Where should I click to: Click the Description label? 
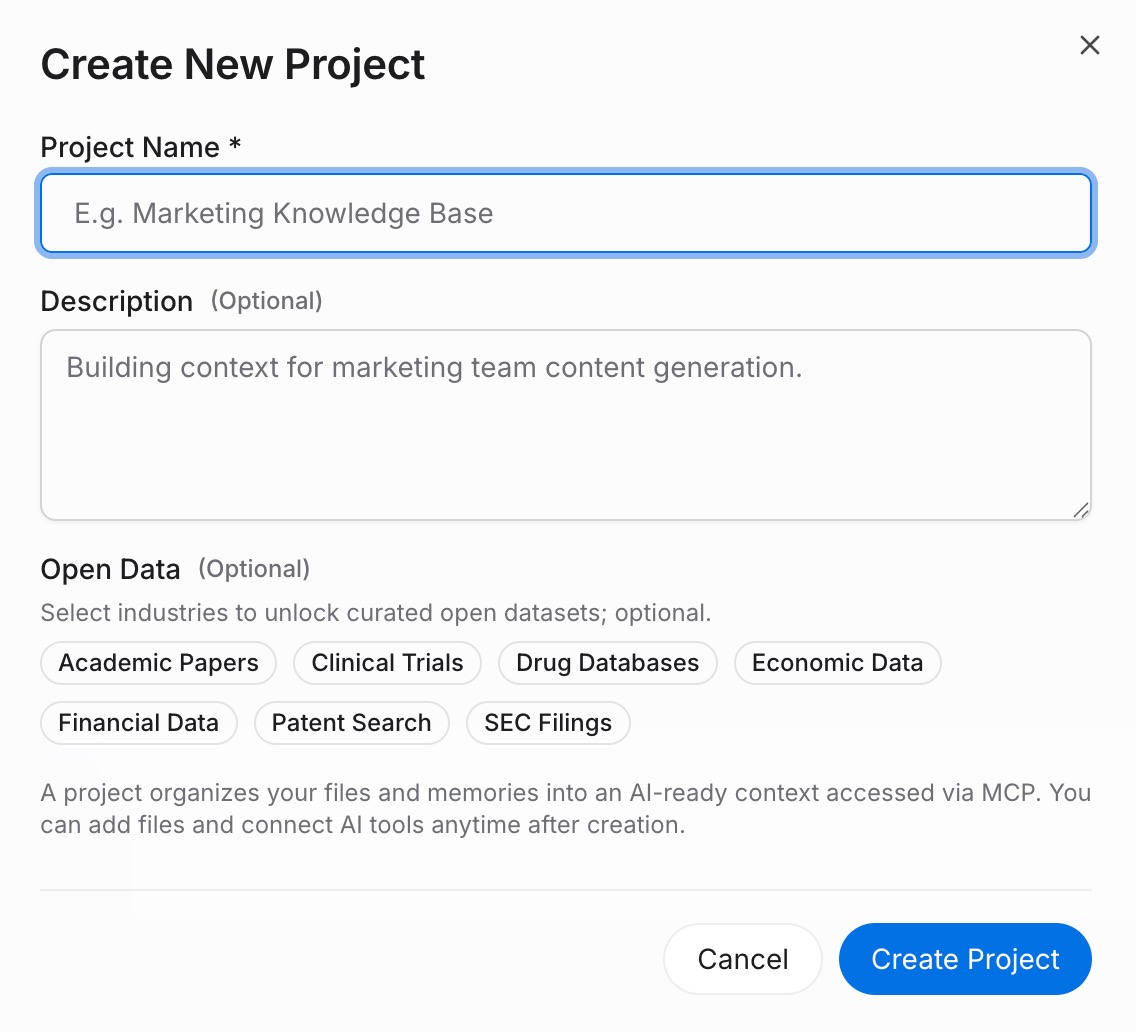pyautogui.click(x=117, y=301)
